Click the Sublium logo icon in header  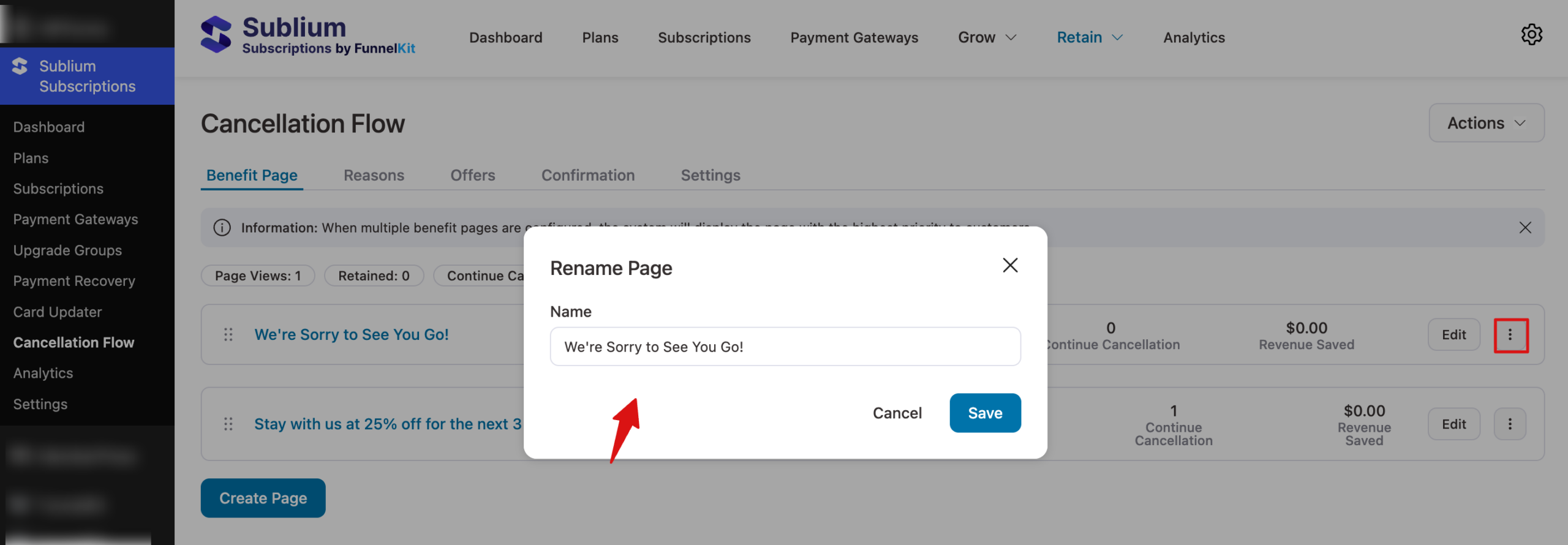point(216,35)
